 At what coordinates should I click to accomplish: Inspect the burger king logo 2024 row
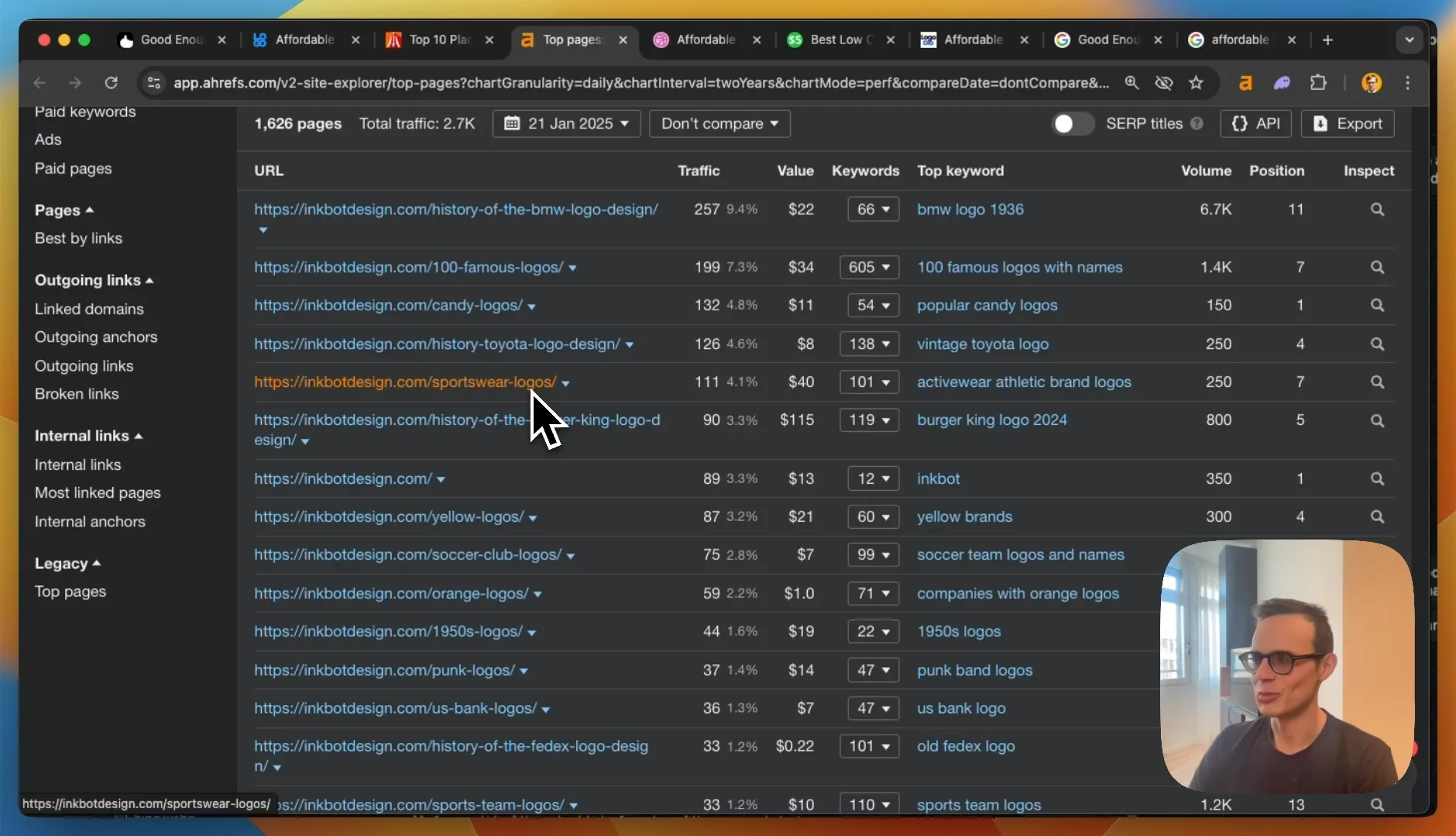[1377, 420]
